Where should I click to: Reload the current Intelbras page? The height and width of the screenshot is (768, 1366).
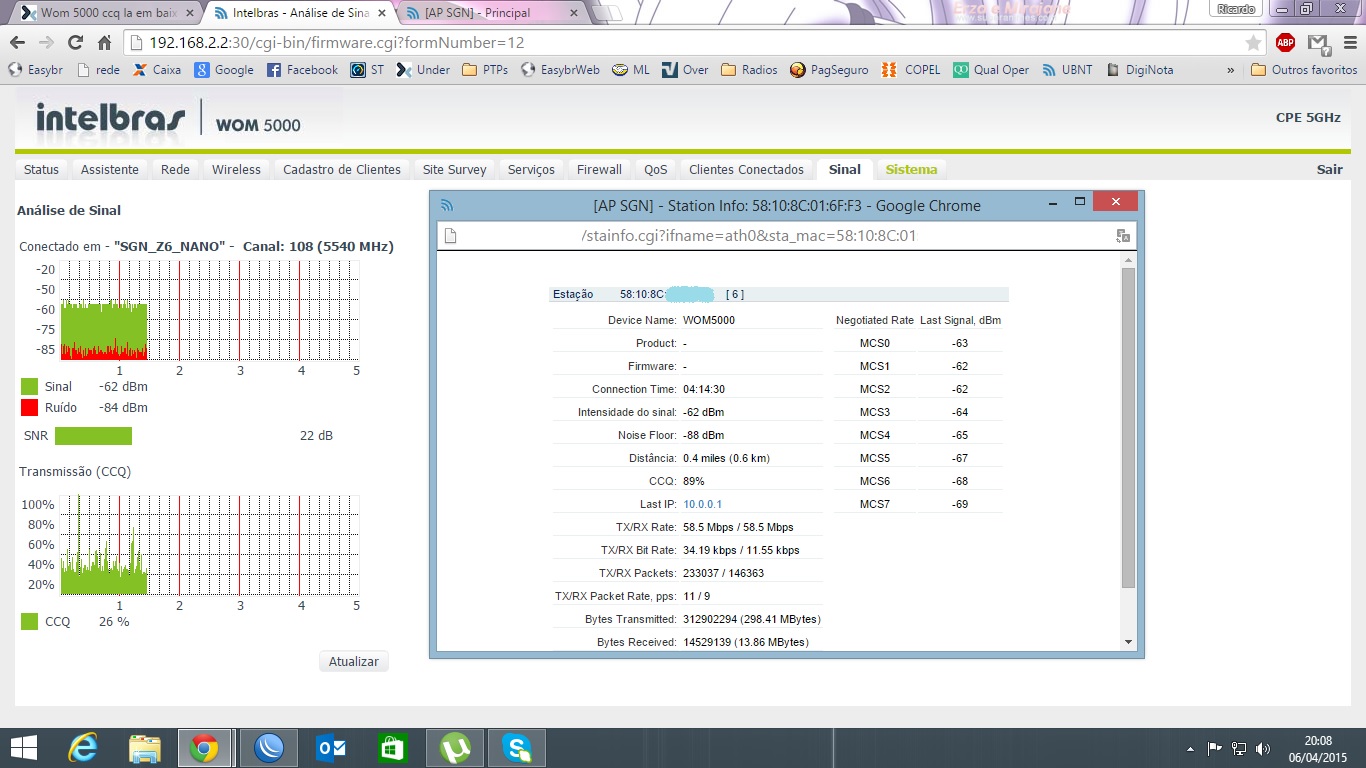(x=75, y=43)
